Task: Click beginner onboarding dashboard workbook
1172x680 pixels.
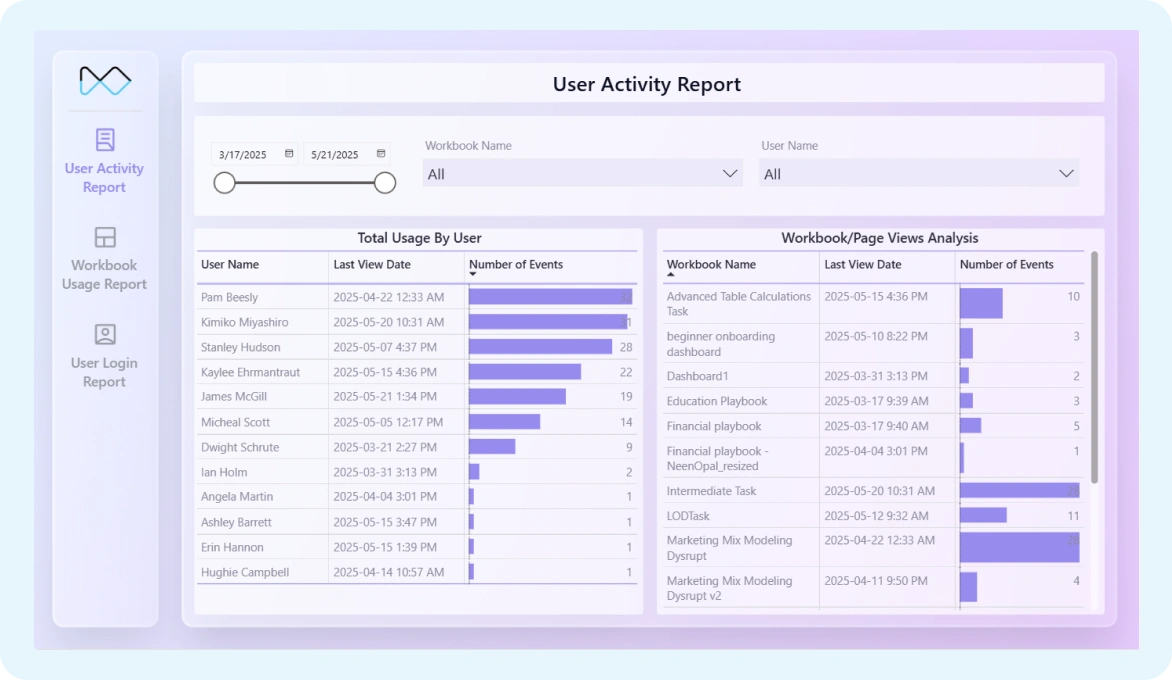Action: [x=721, y=344]
